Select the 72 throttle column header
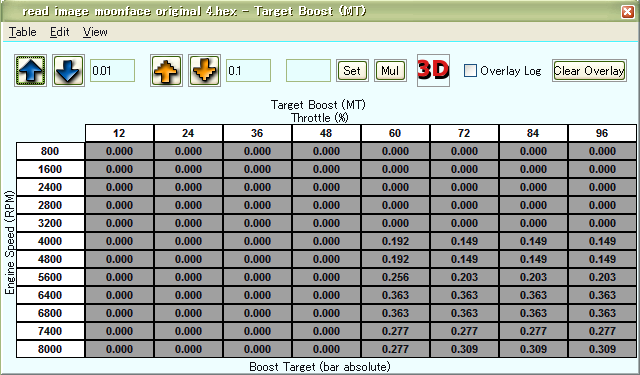The height and width of the screenshot is (375, 640). click(464, 133)
